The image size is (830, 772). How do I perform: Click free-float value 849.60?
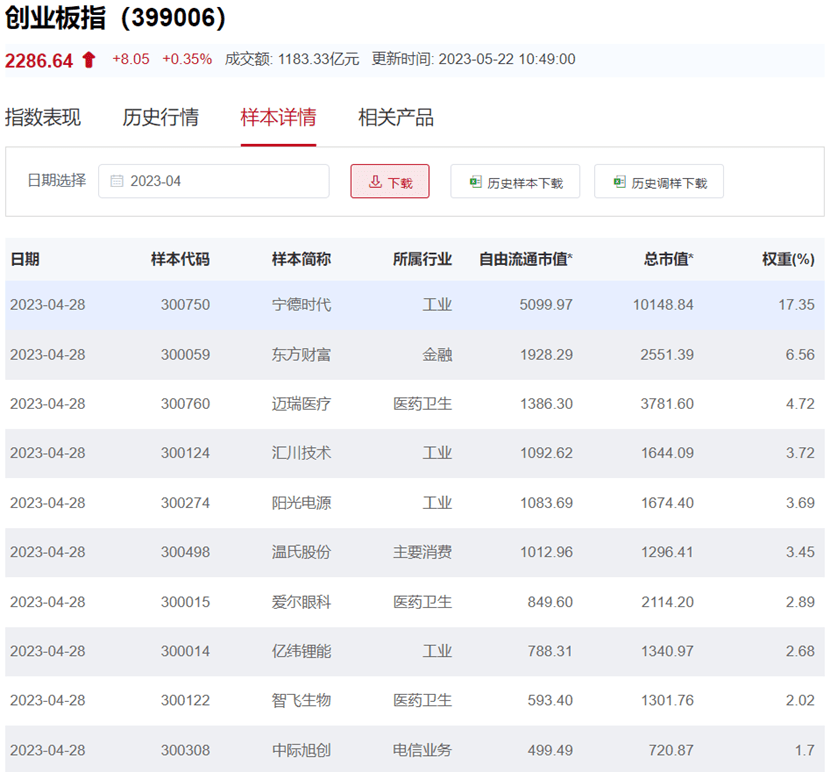[550, 602]
